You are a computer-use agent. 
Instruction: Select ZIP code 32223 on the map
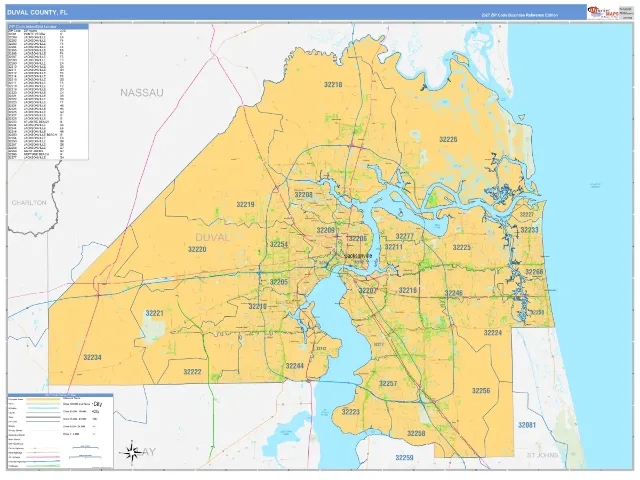click(351, 412)
